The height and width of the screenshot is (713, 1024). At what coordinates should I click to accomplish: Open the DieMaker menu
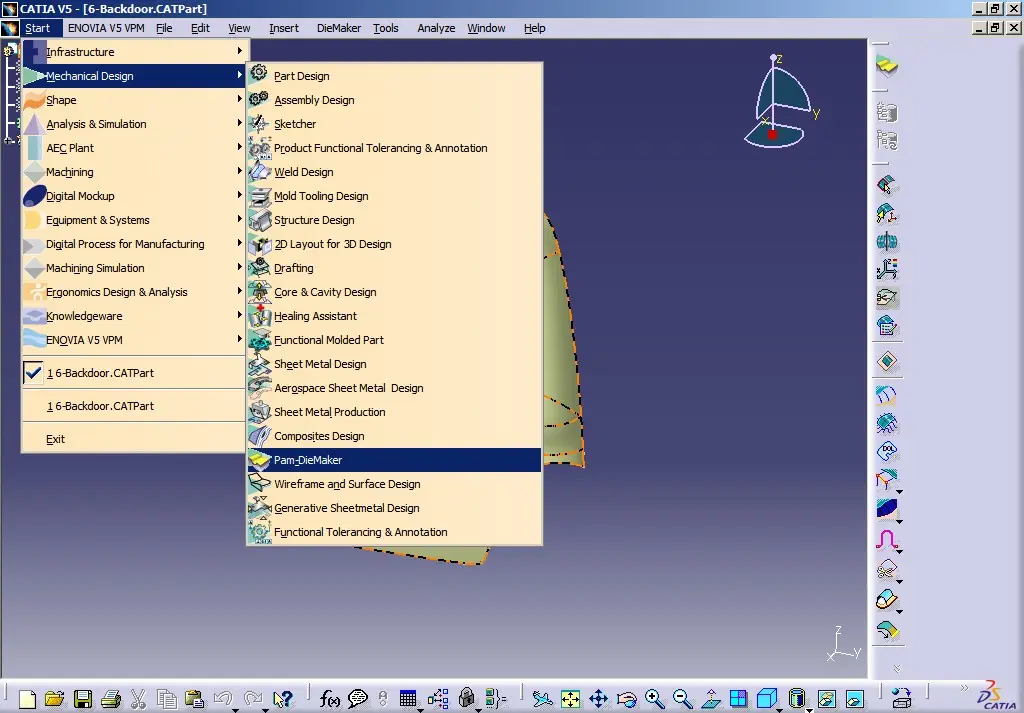338,28
